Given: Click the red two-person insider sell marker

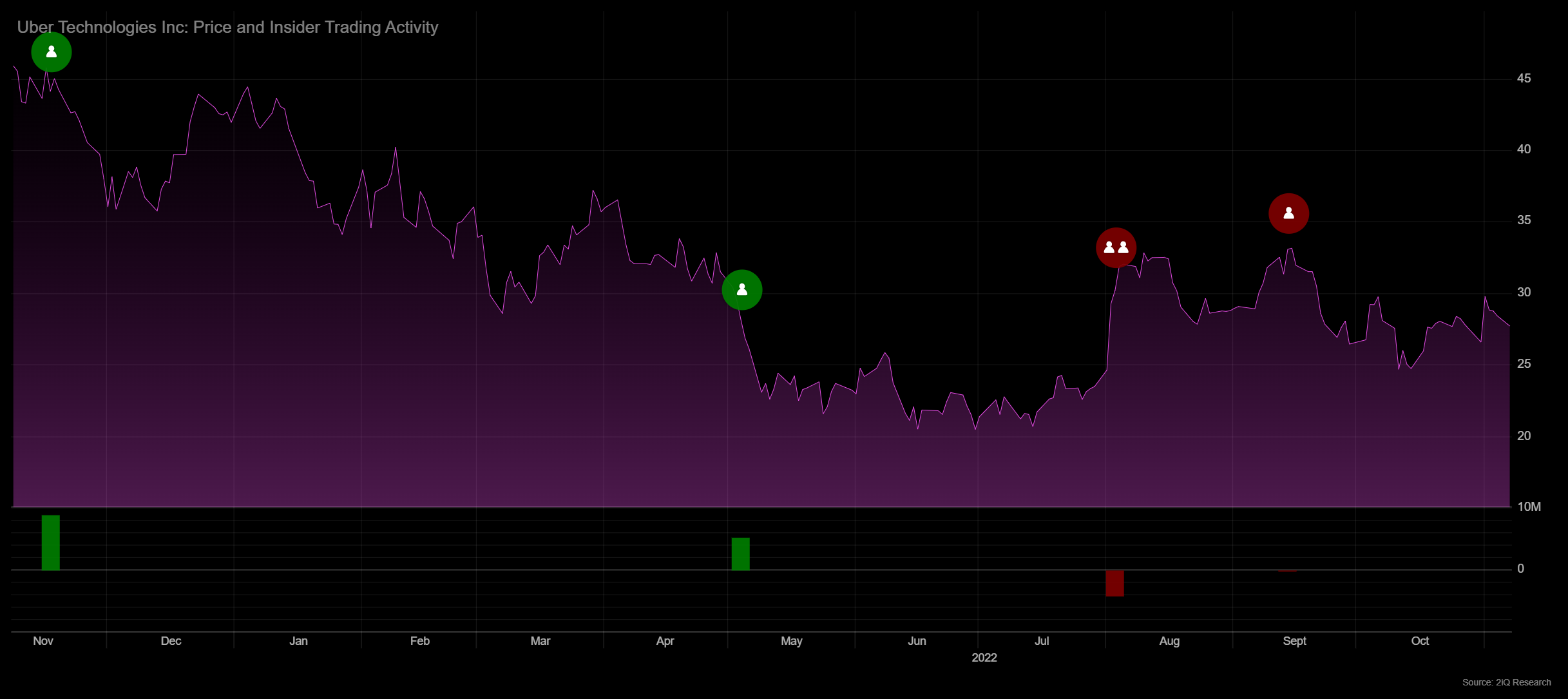Looking at the screenshot, I should pyautogui.click(x=1116, y=247).
